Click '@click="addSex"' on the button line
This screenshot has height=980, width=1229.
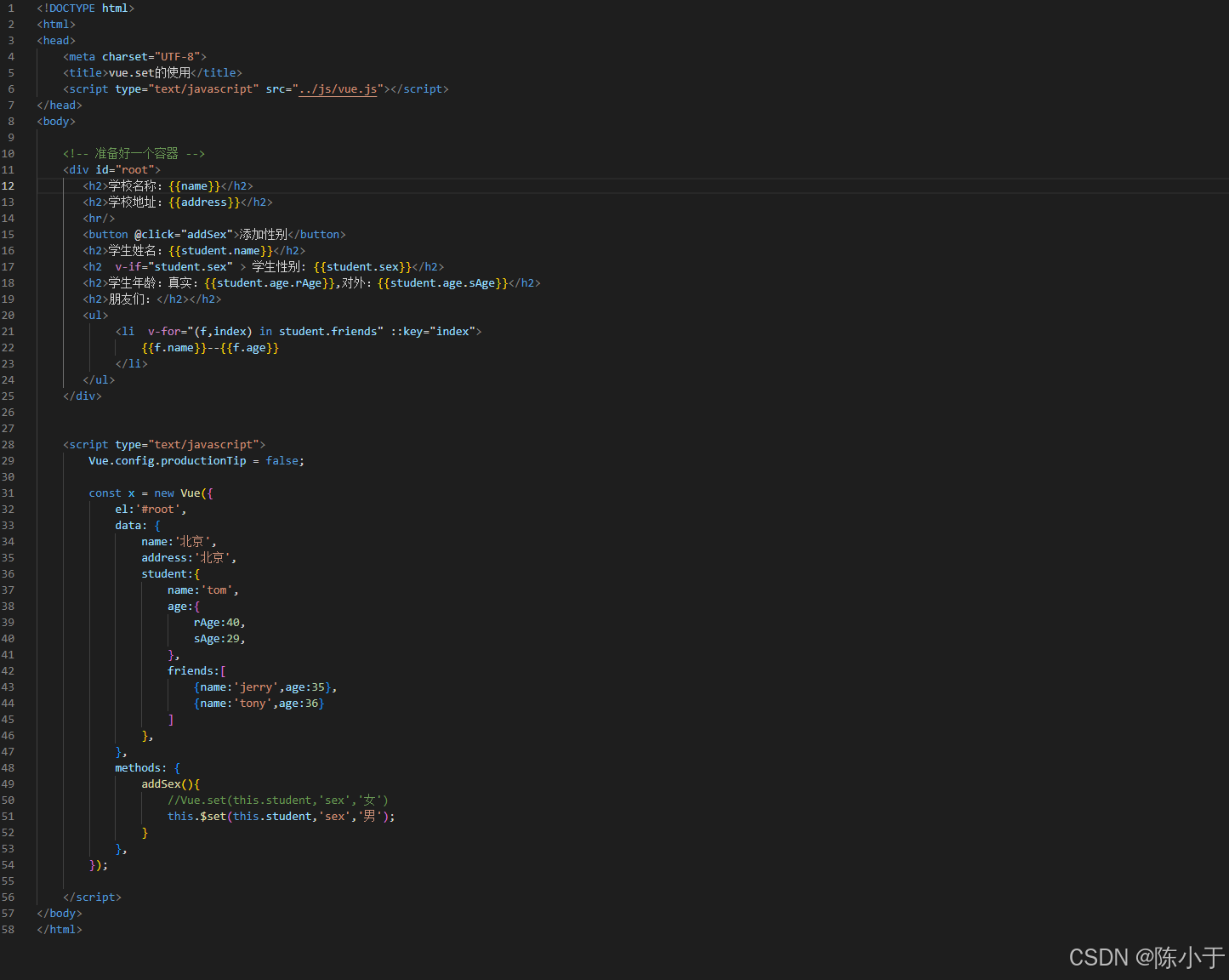[x=184, y=235]
